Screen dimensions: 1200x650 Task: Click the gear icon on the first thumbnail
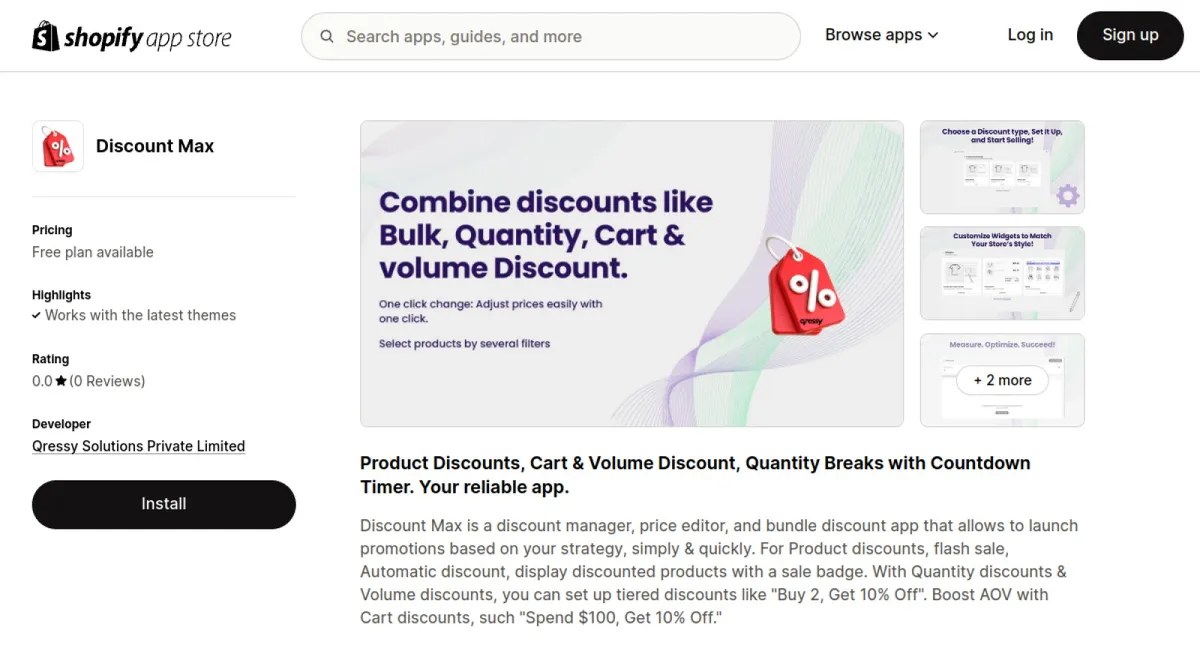coord(1068,196)
